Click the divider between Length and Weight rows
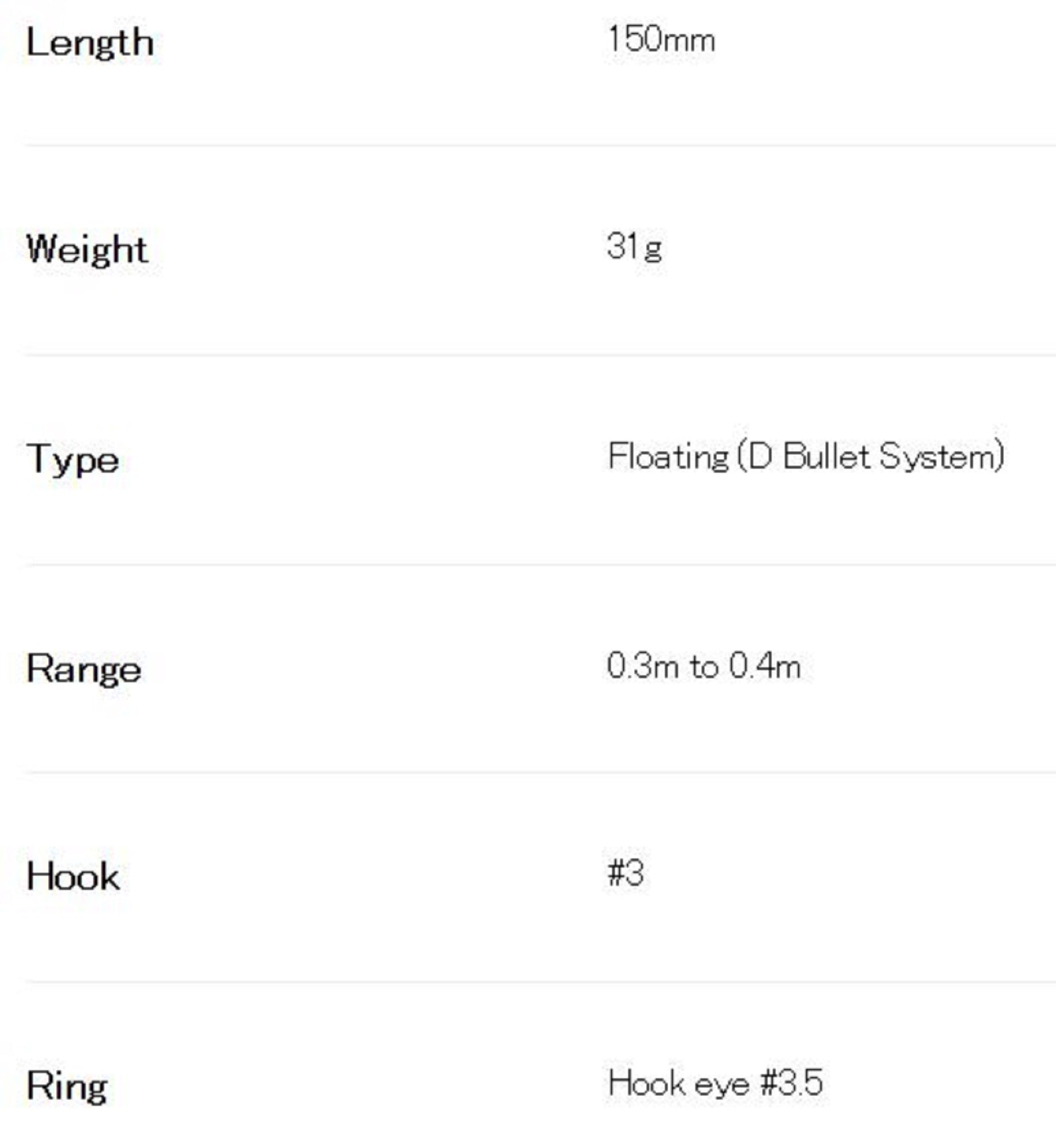 (x=539, y=145)
